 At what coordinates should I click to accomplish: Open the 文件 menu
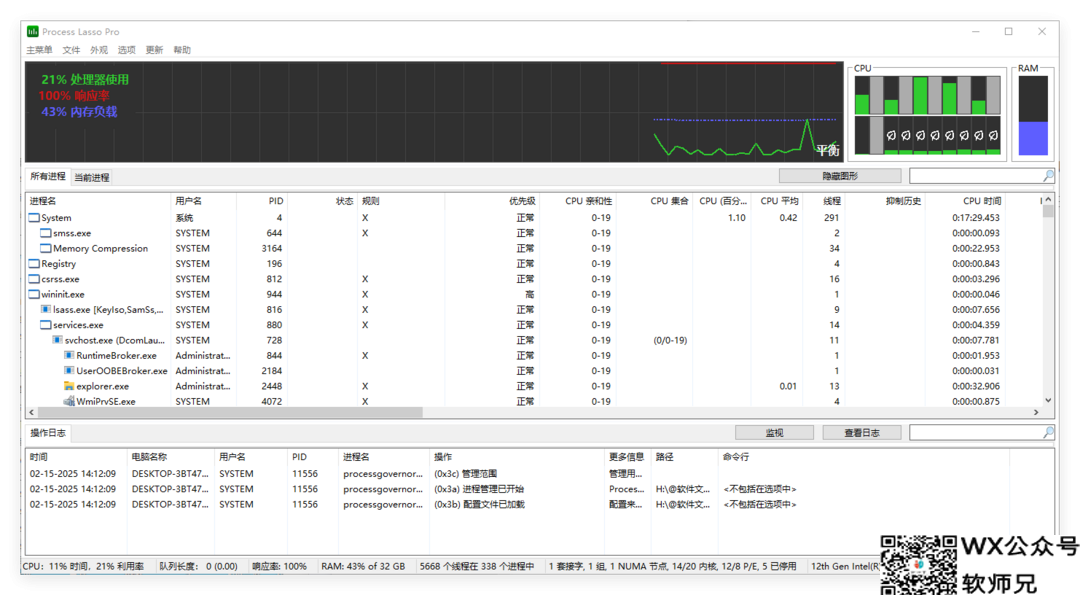(x=71, y=50)
